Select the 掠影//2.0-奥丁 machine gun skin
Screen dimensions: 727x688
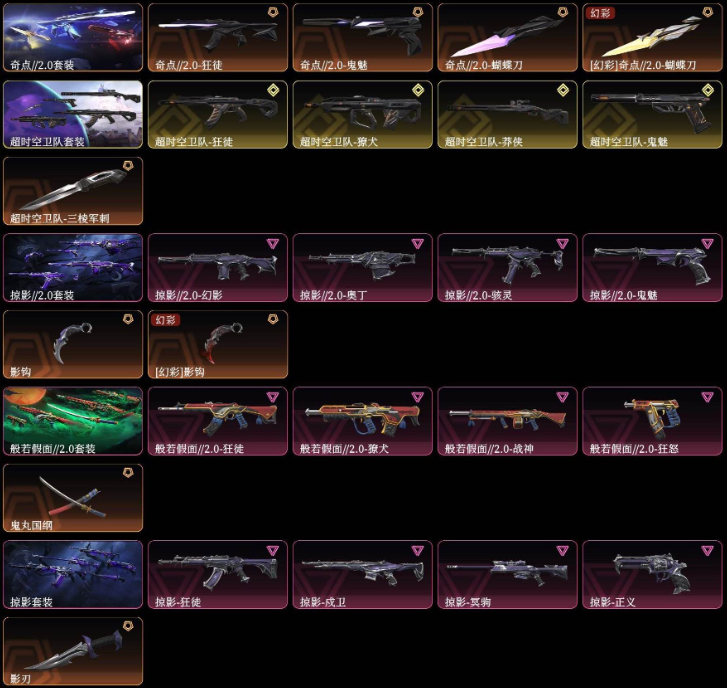pos(363,268)
